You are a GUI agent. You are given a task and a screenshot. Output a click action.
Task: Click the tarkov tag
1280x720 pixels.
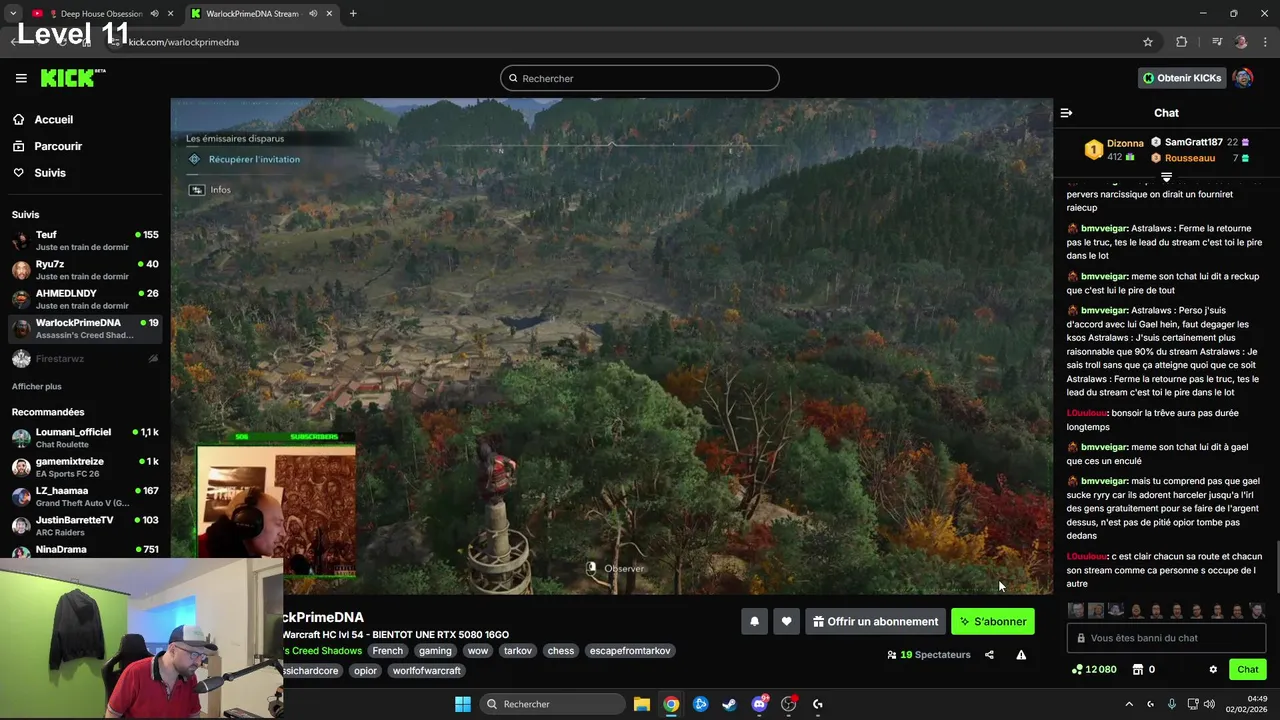[x=518, y=651]
